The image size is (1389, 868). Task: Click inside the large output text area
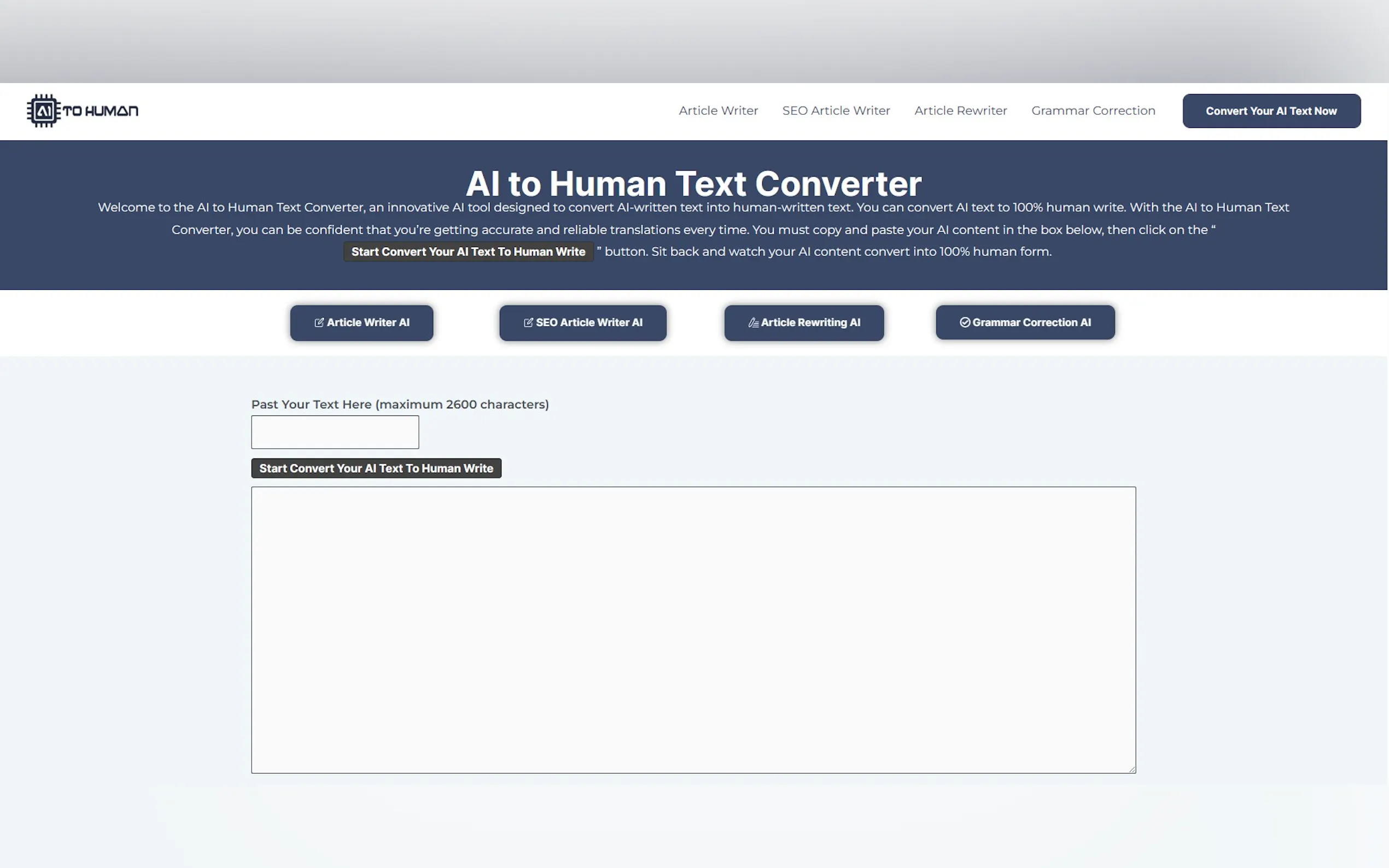pos(693,630)
